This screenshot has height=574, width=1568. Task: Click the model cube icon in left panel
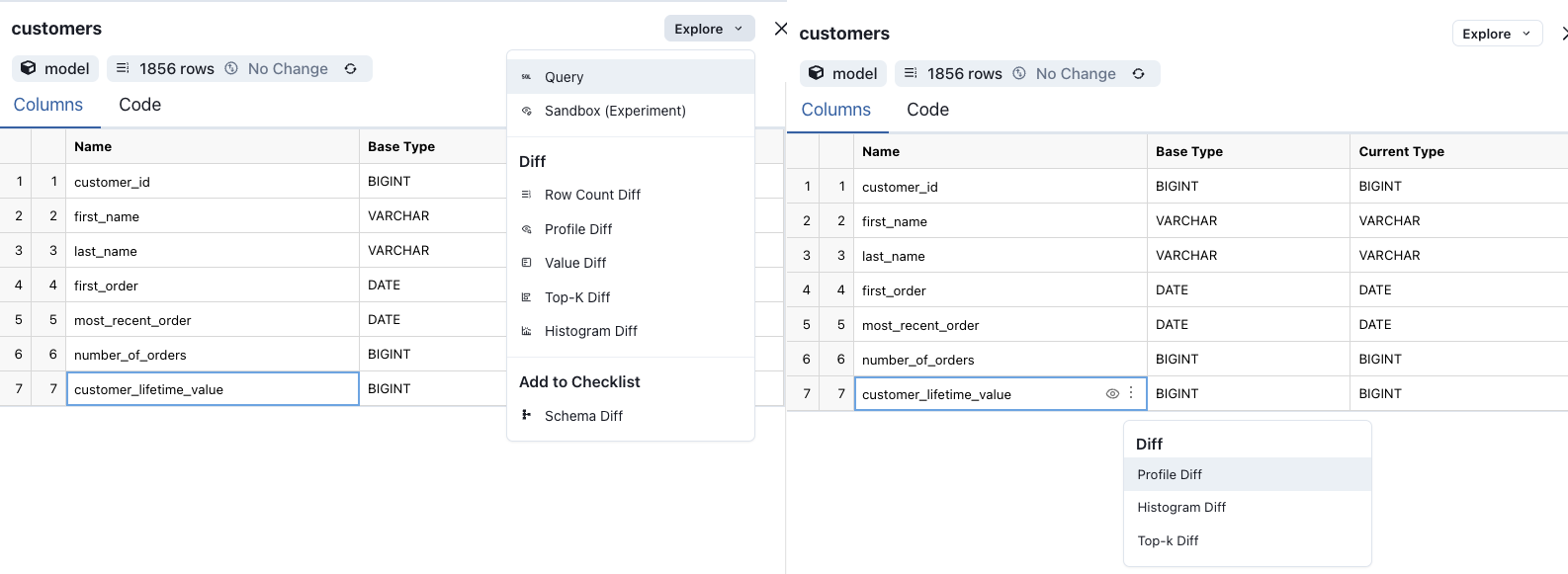click(29, 69)
